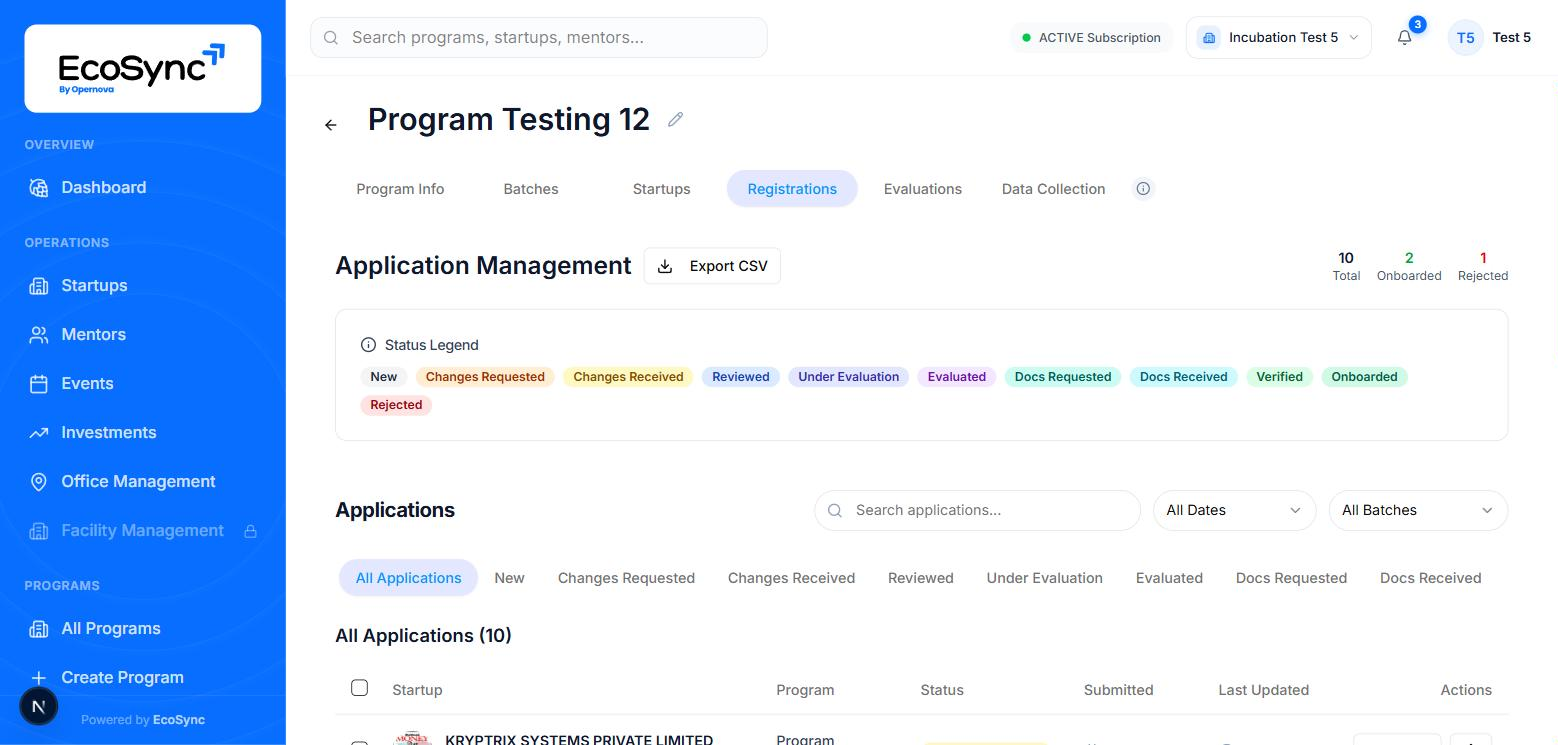Screen dimensions: 1558x745
Task: Switch to the Batches tab
Action: pyautogui.click(x=531, y=189)
